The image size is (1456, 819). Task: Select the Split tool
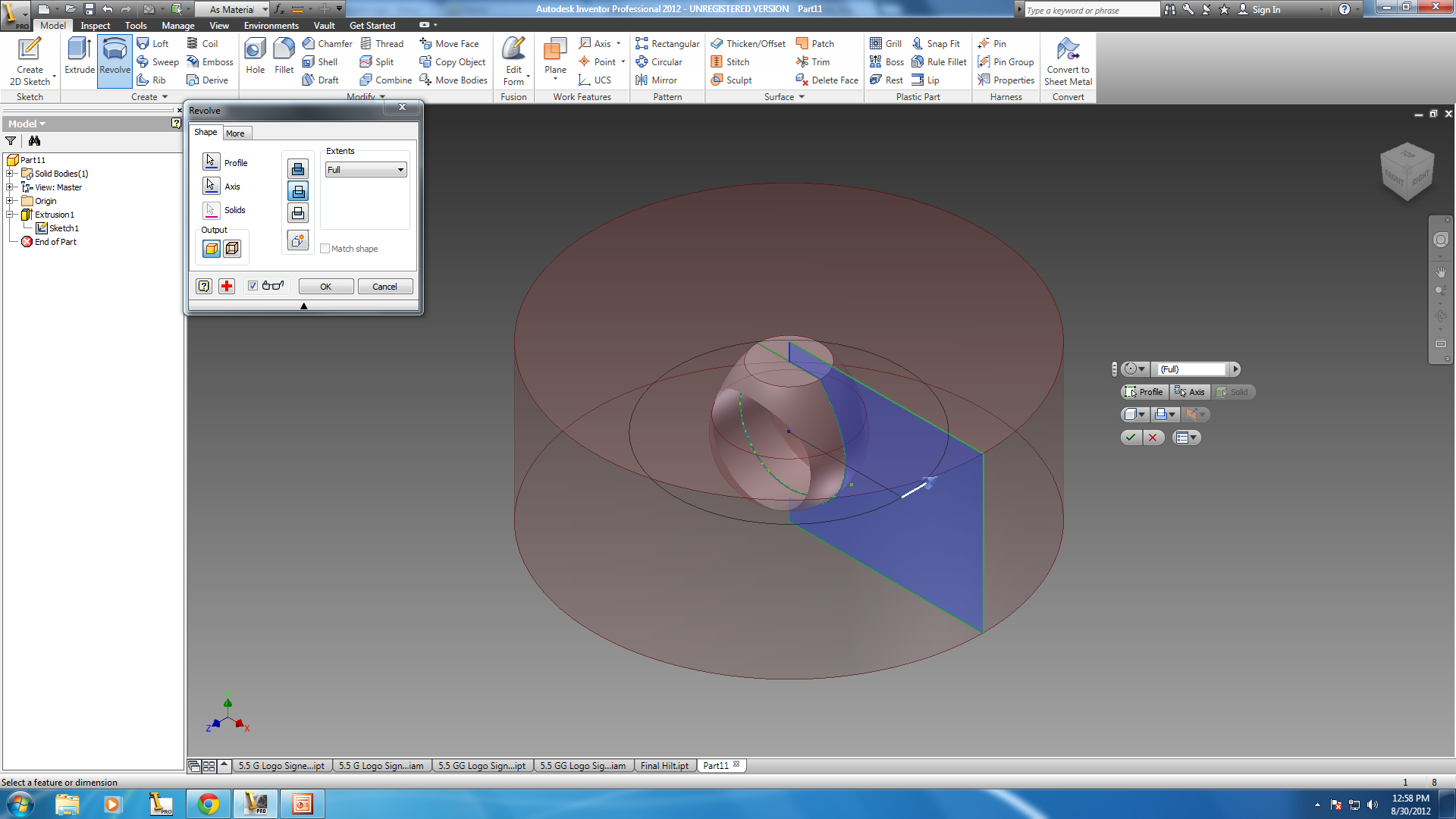[x=377, y=61]
